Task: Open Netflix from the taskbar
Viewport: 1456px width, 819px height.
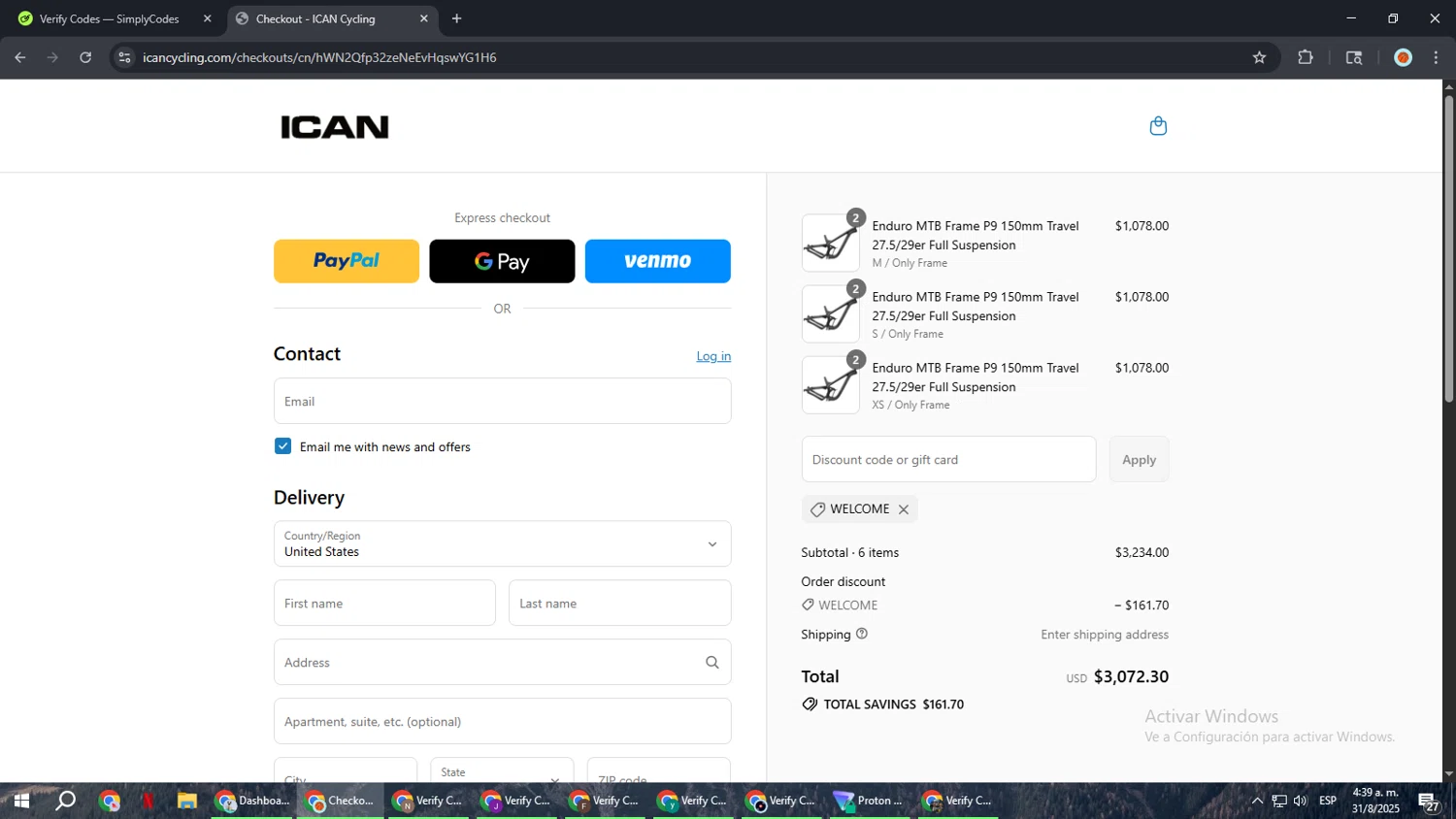Action: 148,801
